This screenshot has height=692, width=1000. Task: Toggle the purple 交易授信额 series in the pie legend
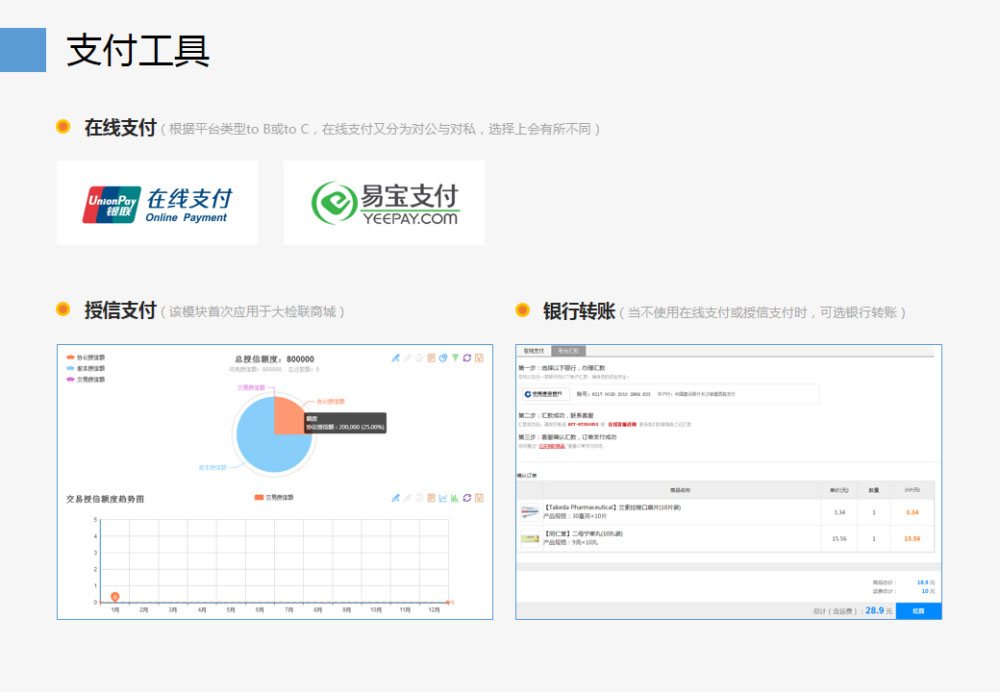(x=85, y=379)
